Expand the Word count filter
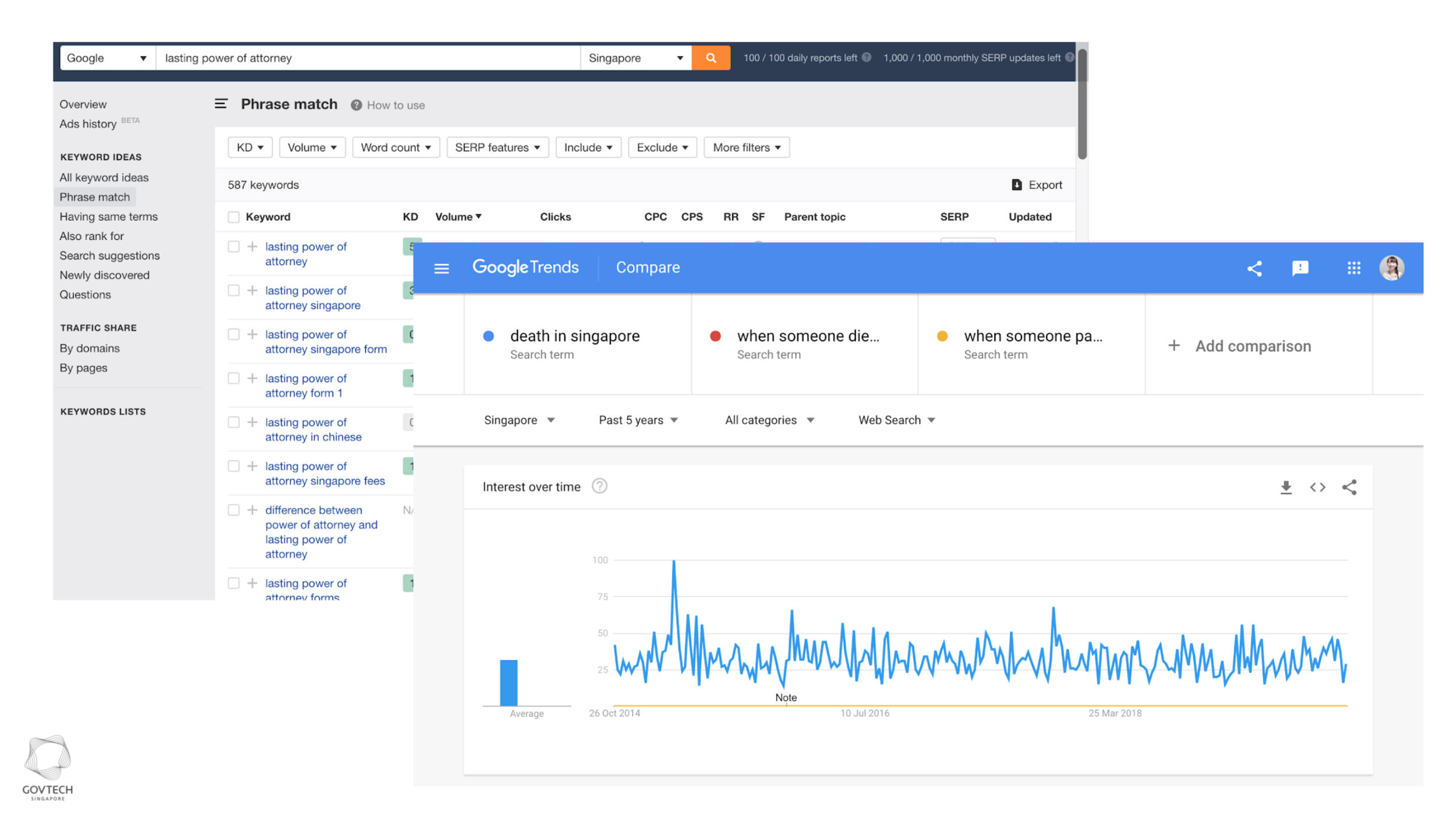Viewport: 1456px width, 813px height. point(395,147)
